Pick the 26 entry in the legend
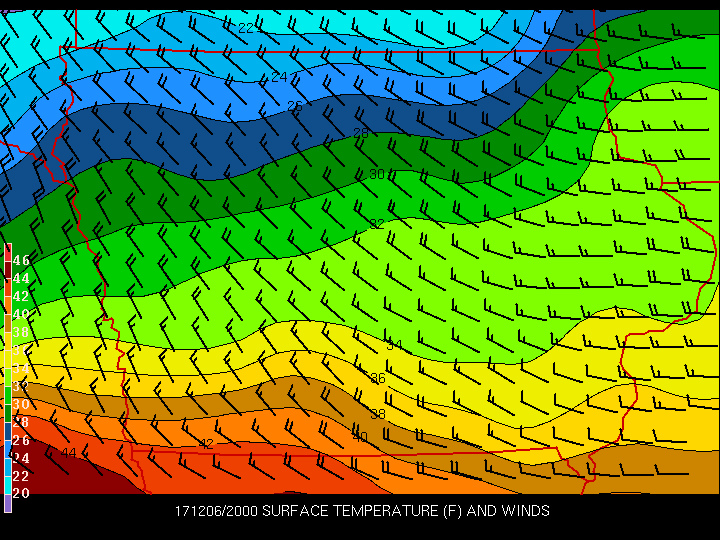The image size is (720, 540). (x=21, y=440)
